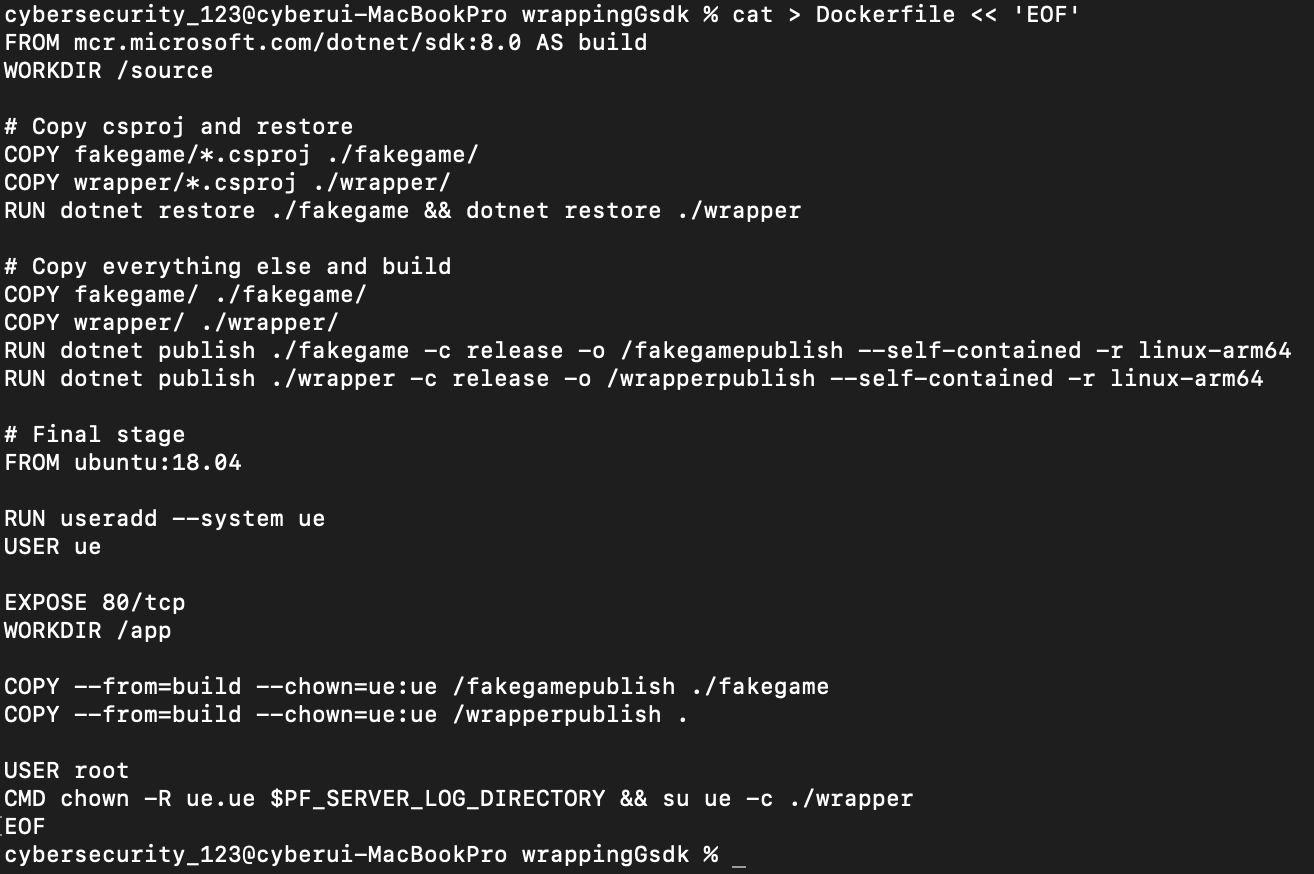Click the '# Final stage' comment
The width and height of the screenshot is (1314, 874).
[95, 435]
